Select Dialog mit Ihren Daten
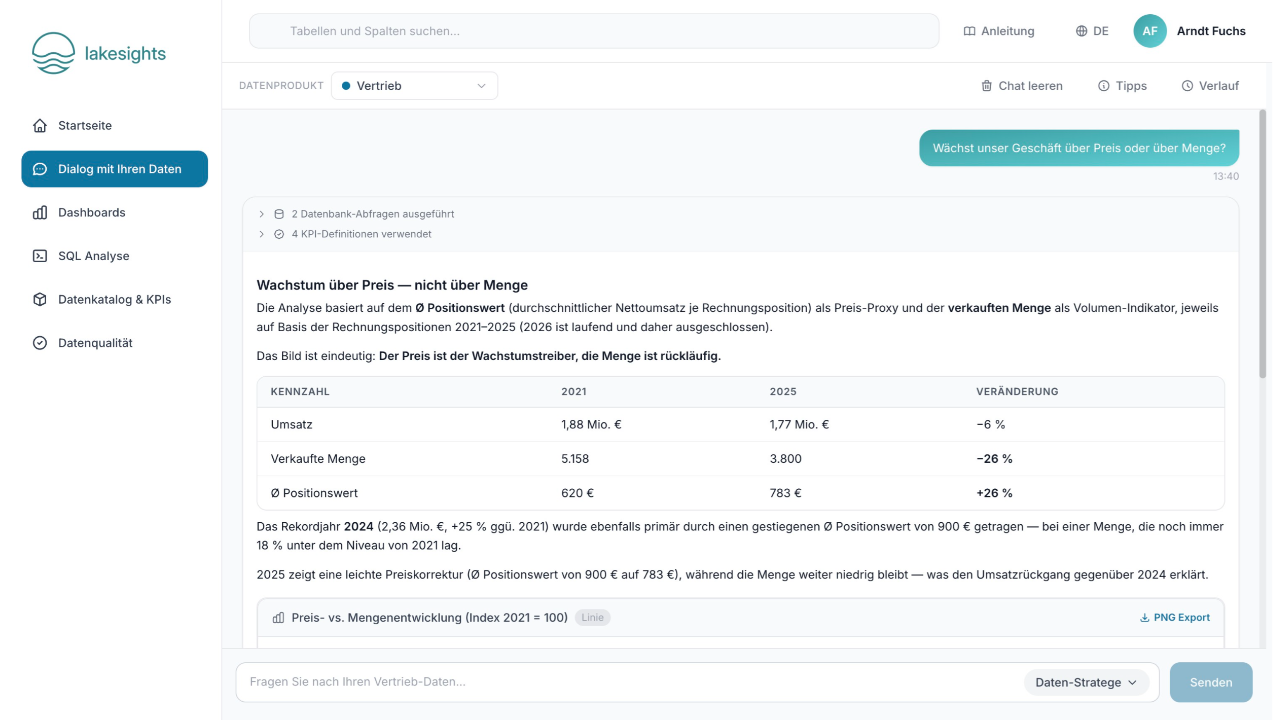This screenshot has width=1280, height=720. [114, 169]
